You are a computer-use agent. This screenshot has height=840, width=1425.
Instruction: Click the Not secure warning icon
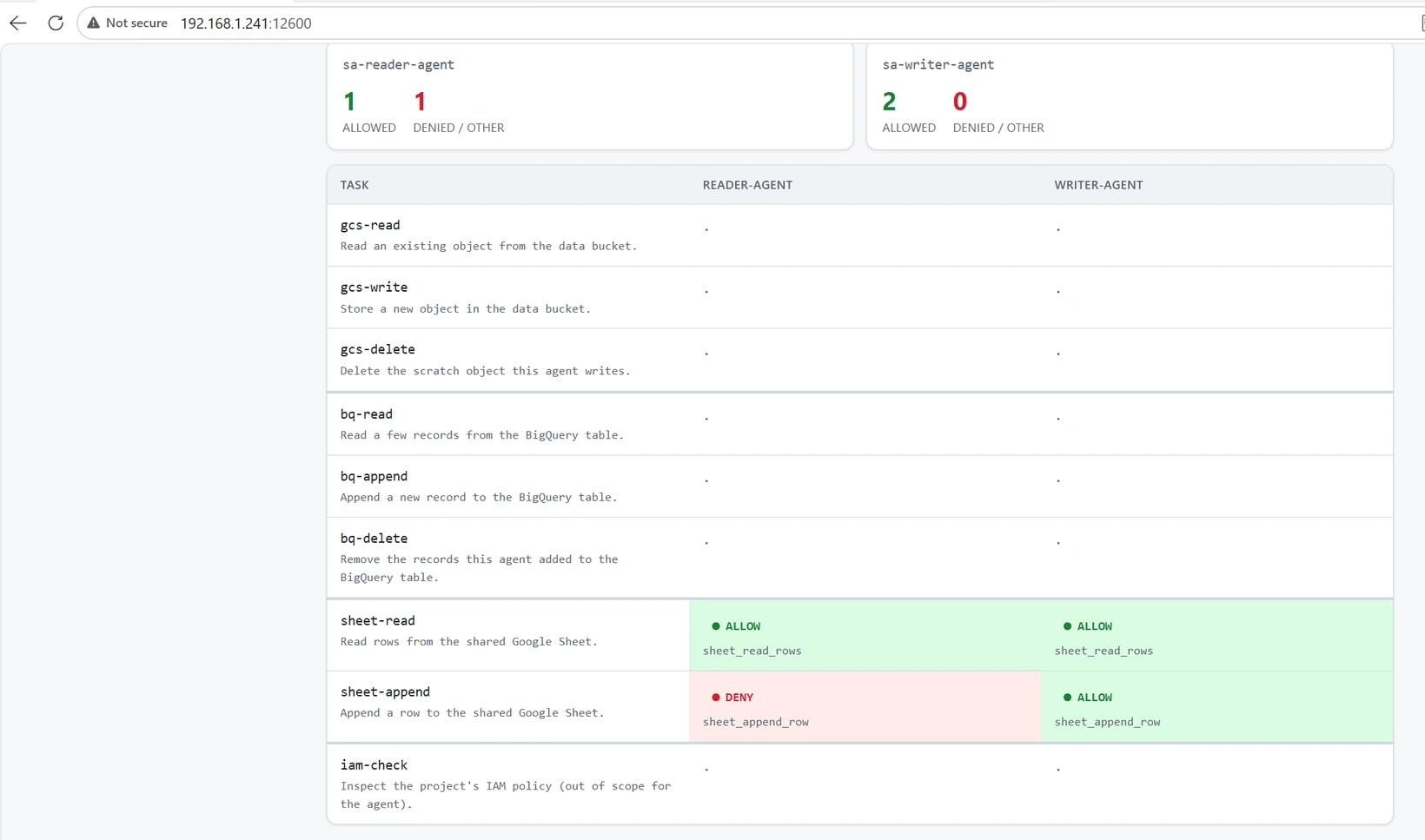click(94, 23)
